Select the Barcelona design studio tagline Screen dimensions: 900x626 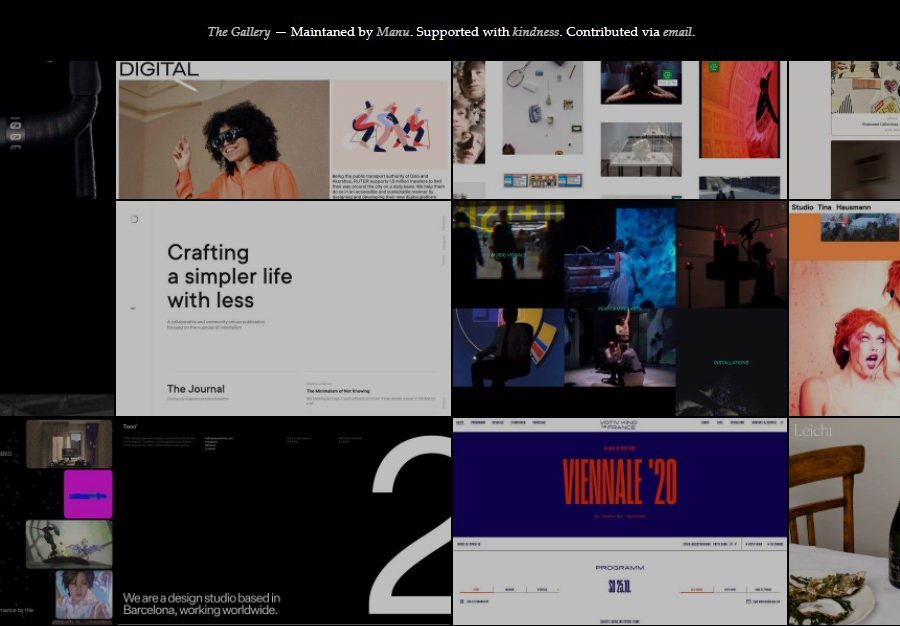pyautogui.click(x=201, y=603)
